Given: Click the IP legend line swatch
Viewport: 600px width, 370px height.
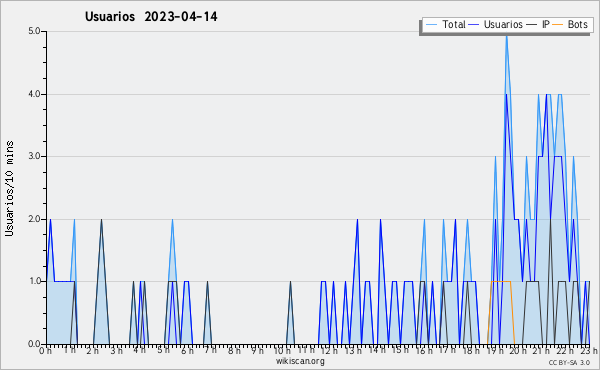Looking at the screenshot, I should 532,25.
